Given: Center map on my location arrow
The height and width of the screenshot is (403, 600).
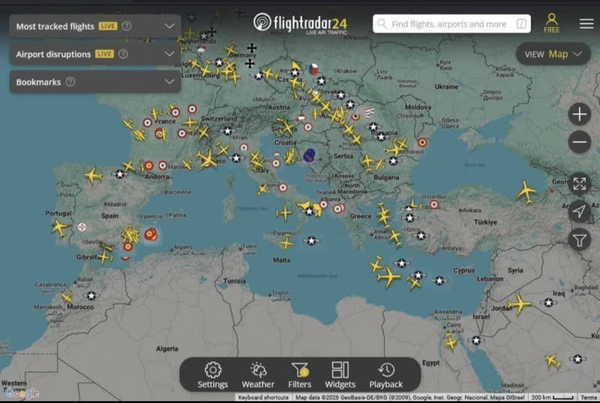Looking at the screenshot, I should 579,211.
